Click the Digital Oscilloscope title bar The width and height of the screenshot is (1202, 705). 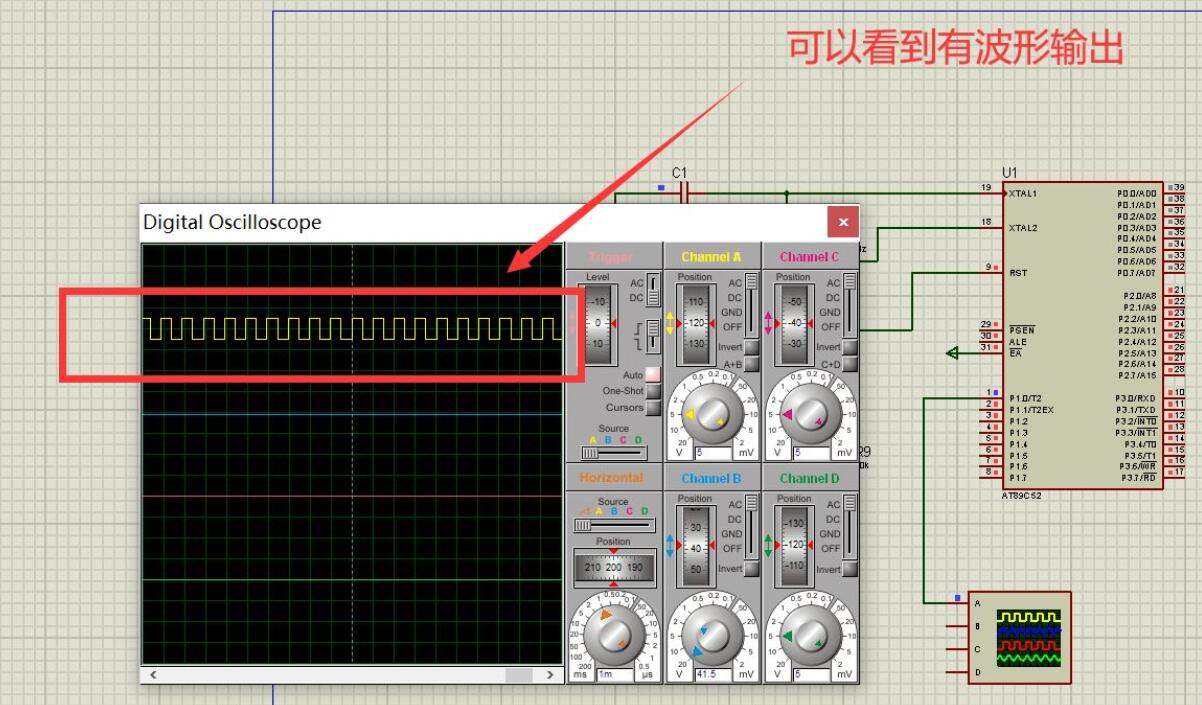point(484,222)
